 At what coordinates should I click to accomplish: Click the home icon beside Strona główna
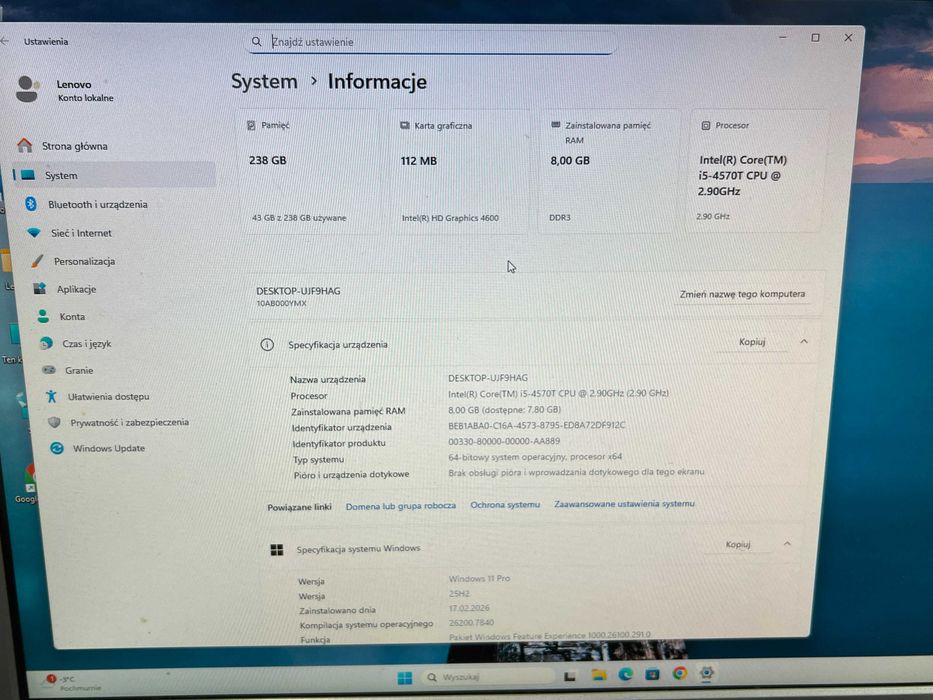coord(25,145)
